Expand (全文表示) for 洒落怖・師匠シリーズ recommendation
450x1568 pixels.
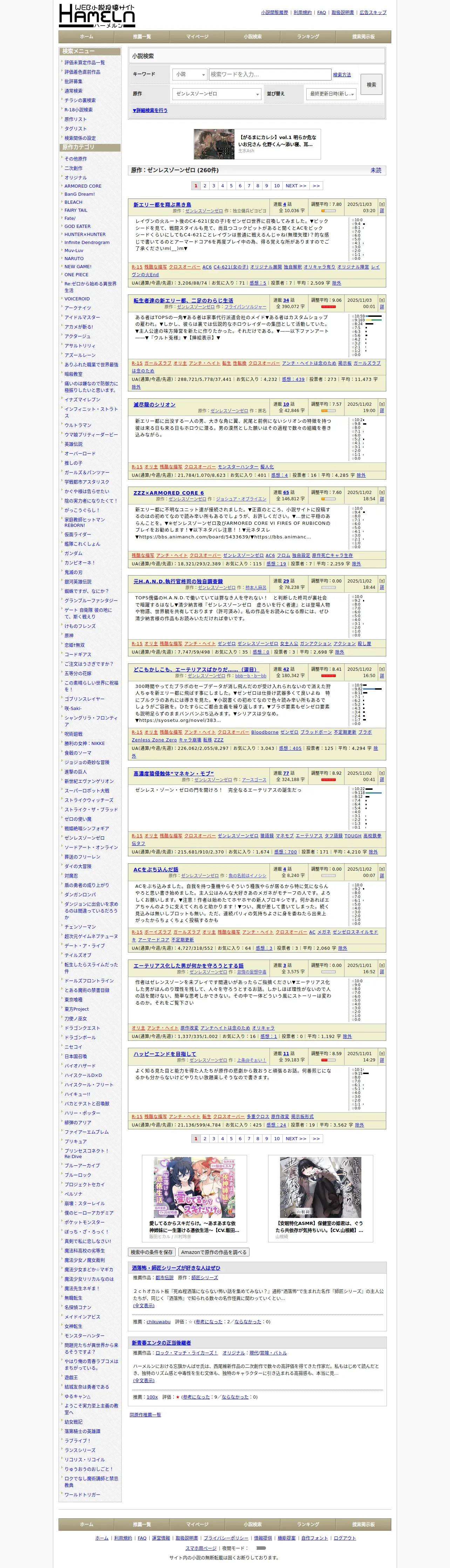[144, 1306]
